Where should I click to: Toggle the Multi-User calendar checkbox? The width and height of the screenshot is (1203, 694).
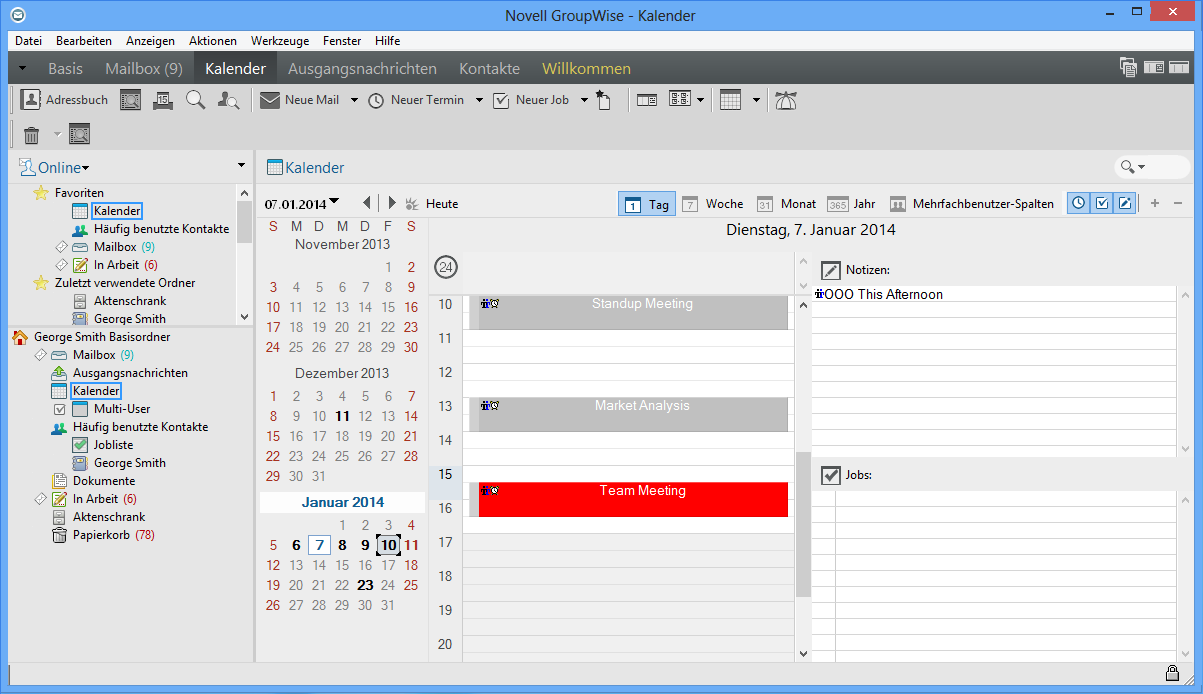59,409
